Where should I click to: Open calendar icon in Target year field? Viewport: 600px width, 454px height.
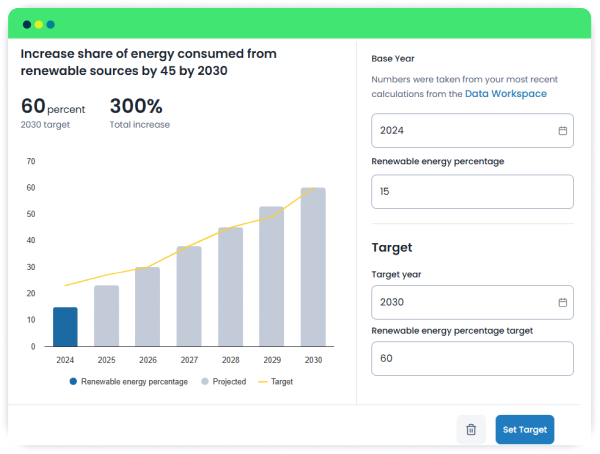(x=562, y=302)
